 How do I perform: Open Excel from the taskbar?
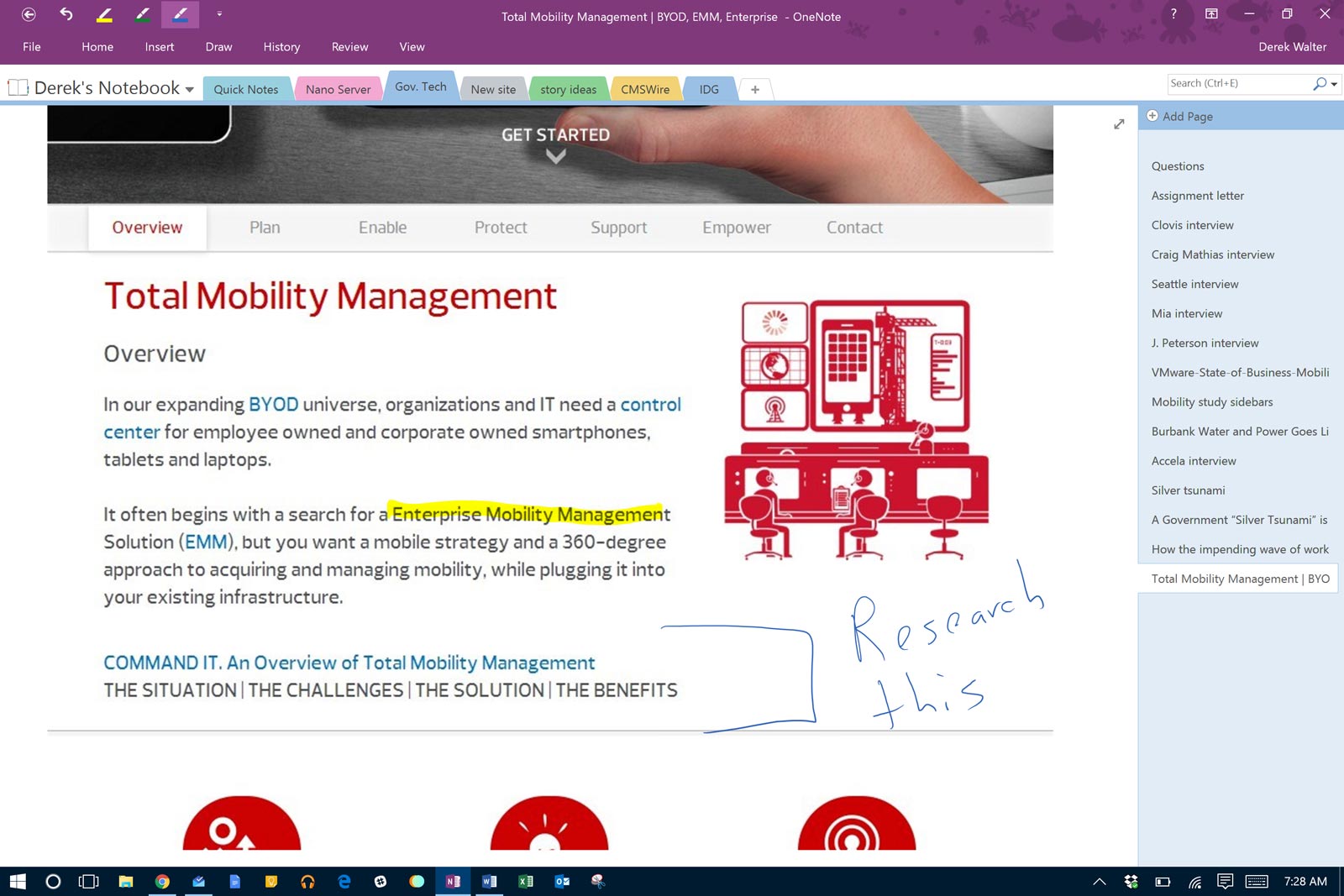(x=526, y=881)
